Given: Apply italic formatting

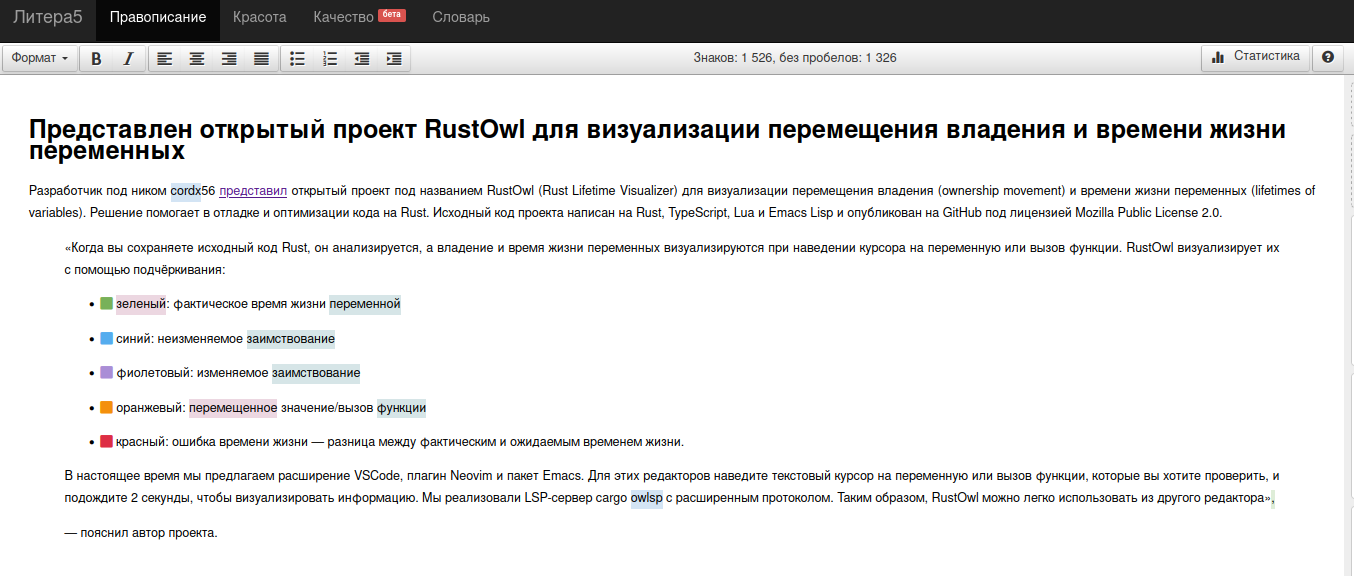Looking at the screenshot, I should click(x=127, y=58).
